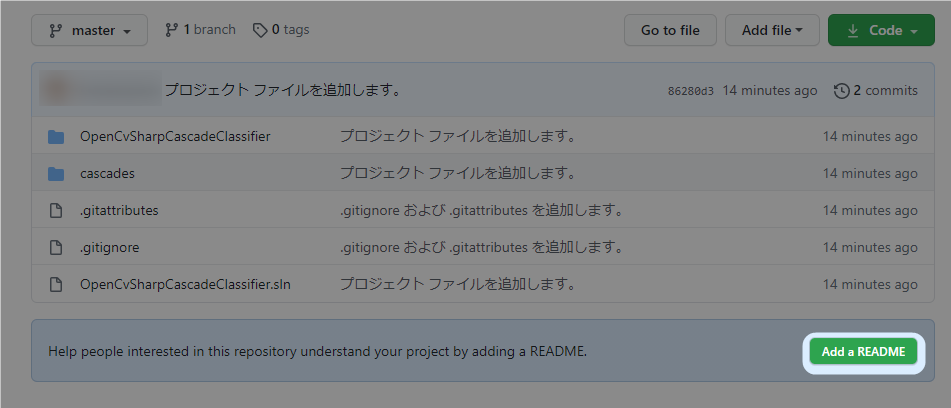Open the master branch dropdown
Screen dimensions: 951x408
pyautogui.click(x=90, y=30)
